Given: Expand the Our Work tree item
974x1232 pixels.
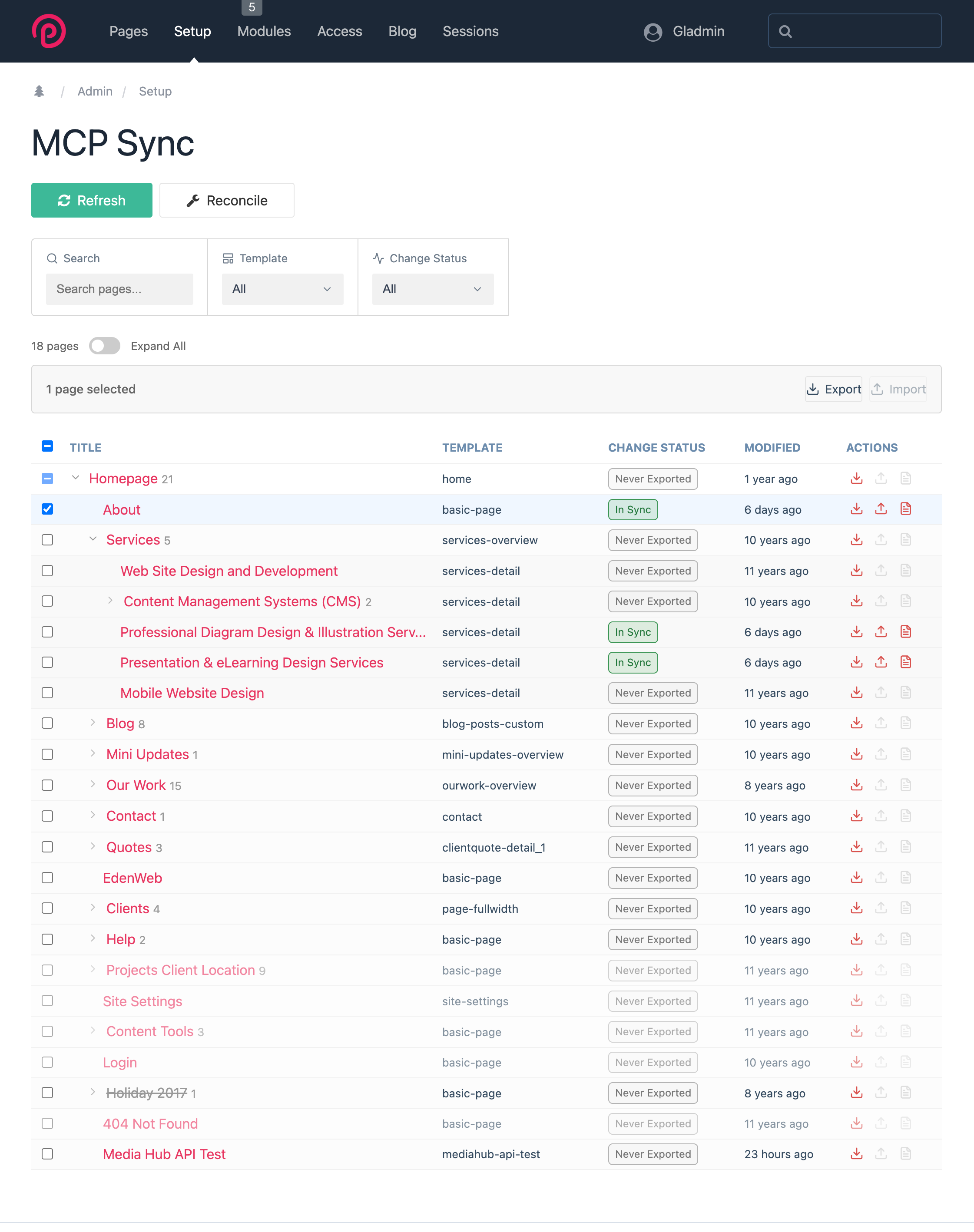Looking at the screenshot, I should 93,784.
